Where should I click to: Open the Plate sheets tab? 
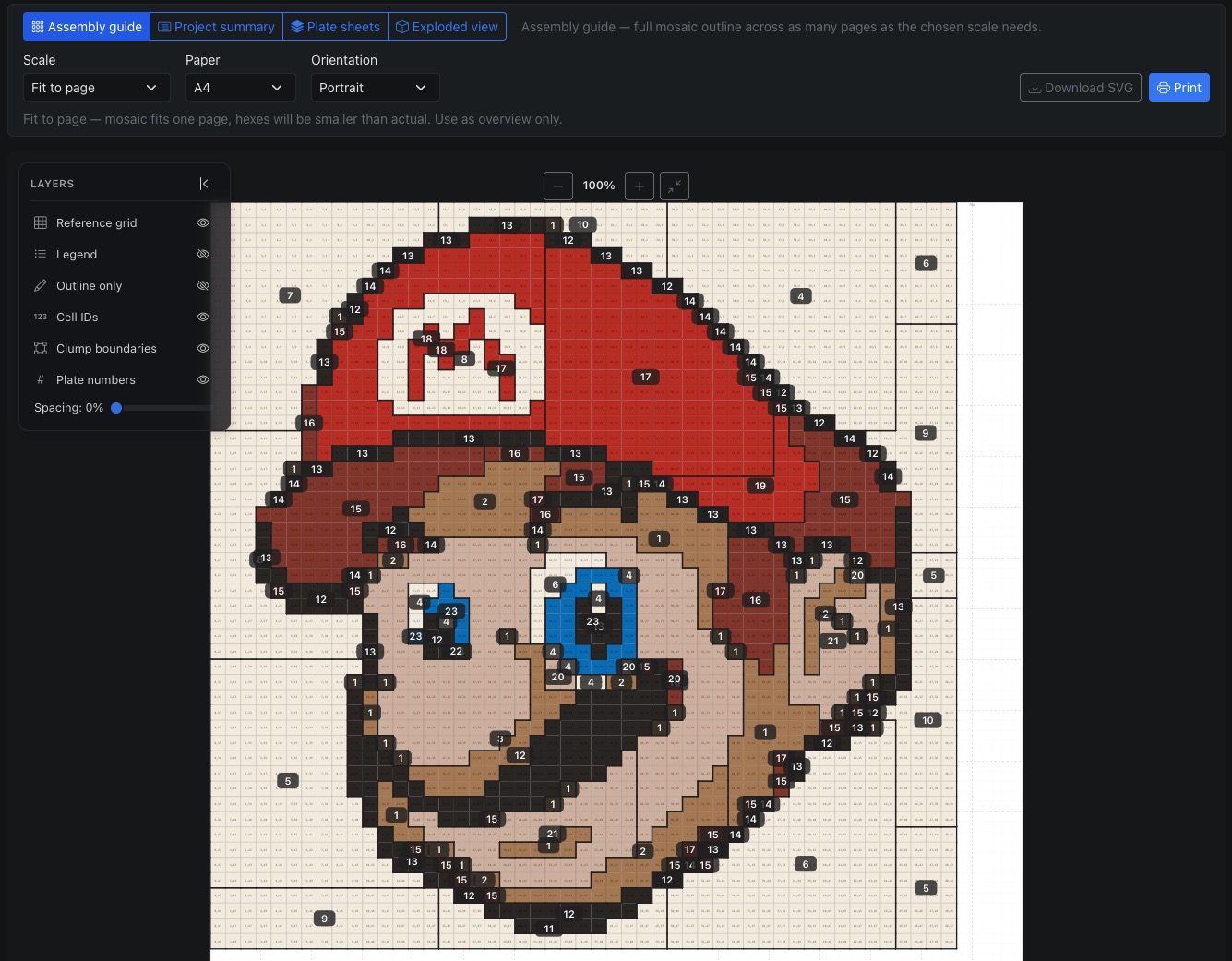click(335, 27)
